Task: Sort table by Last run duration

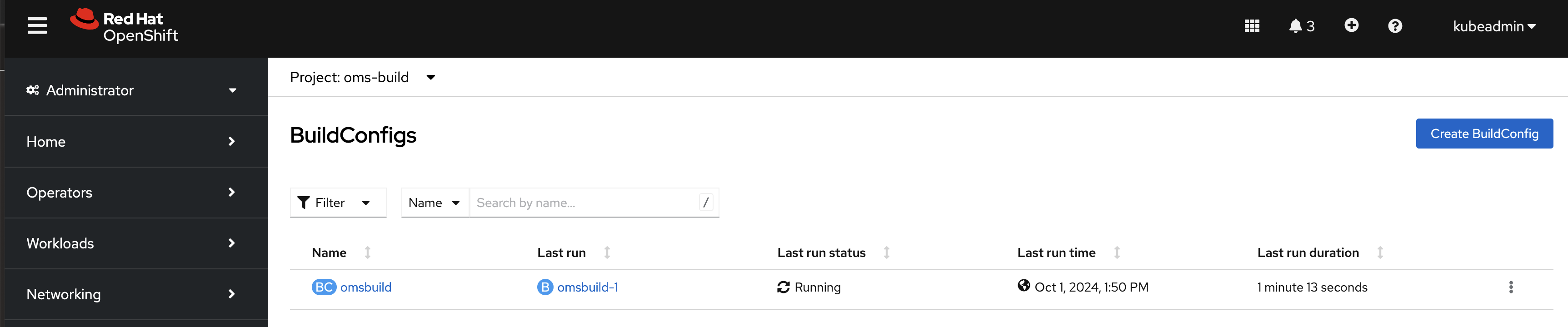Action: (x=1380, y=252)
